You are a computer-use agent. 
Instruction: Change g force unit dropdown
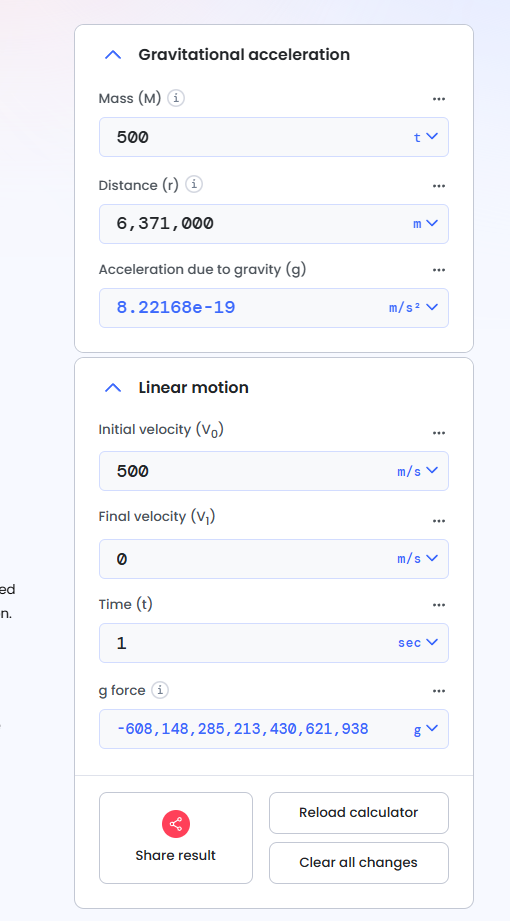(426, 729)
